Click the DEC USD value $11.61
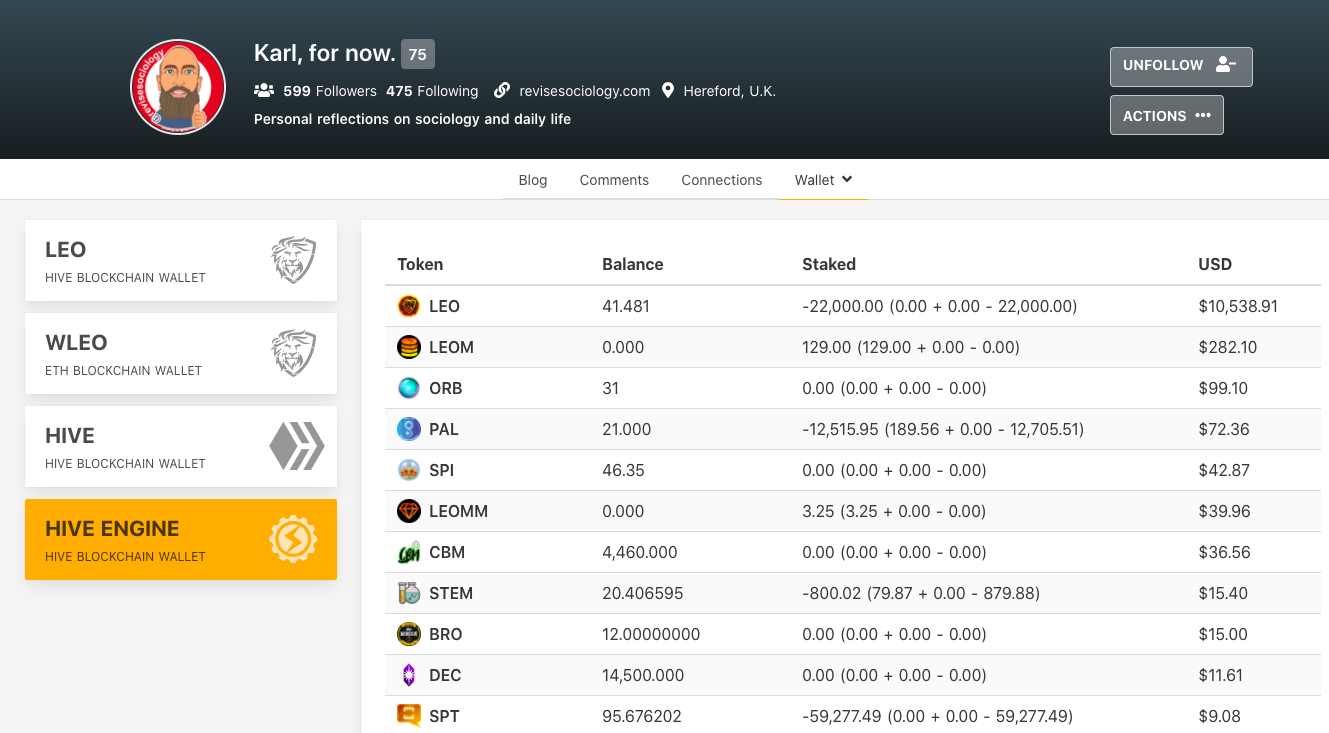Image resolution: width=1329 pixels, height=733 pixels. (1221, 675)
